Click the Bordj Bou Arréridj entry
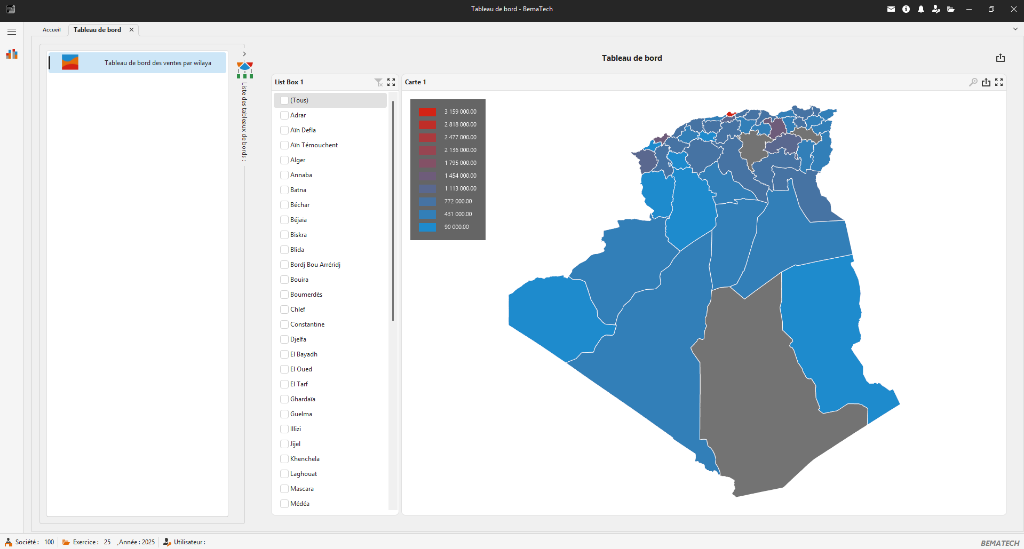The width and height of the screenshot is (1024, 549). click(x=315, y=265)
